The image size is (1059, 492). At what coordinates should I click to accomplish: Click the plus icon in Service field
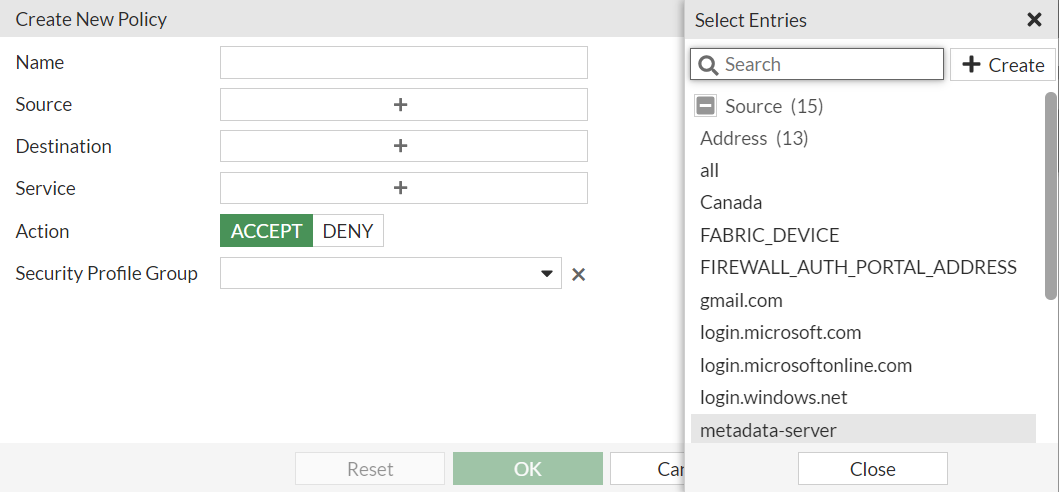pos(400,188)
